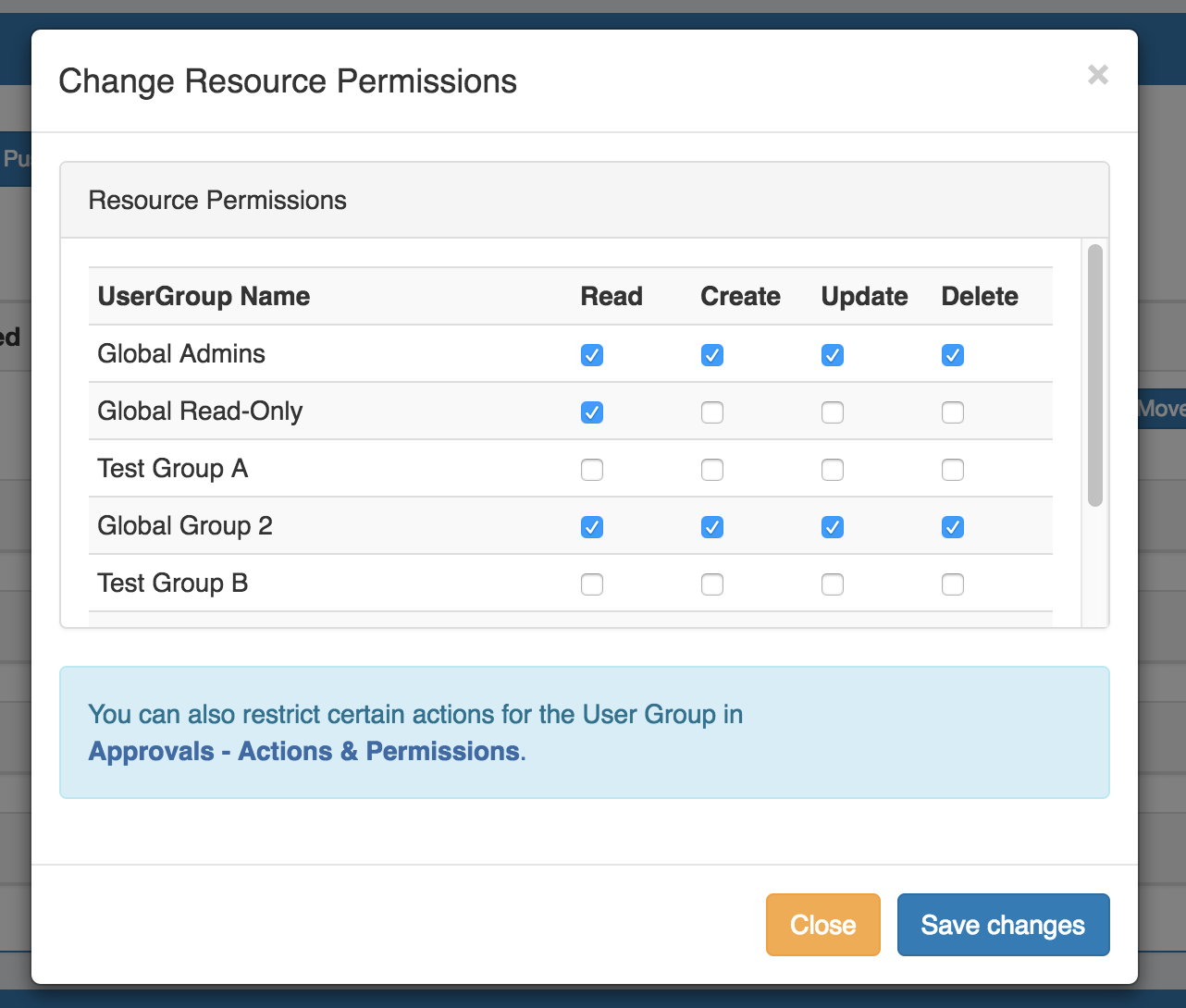
Task: Check Read permission for Test Group B
Action: [x=592, y=584]
